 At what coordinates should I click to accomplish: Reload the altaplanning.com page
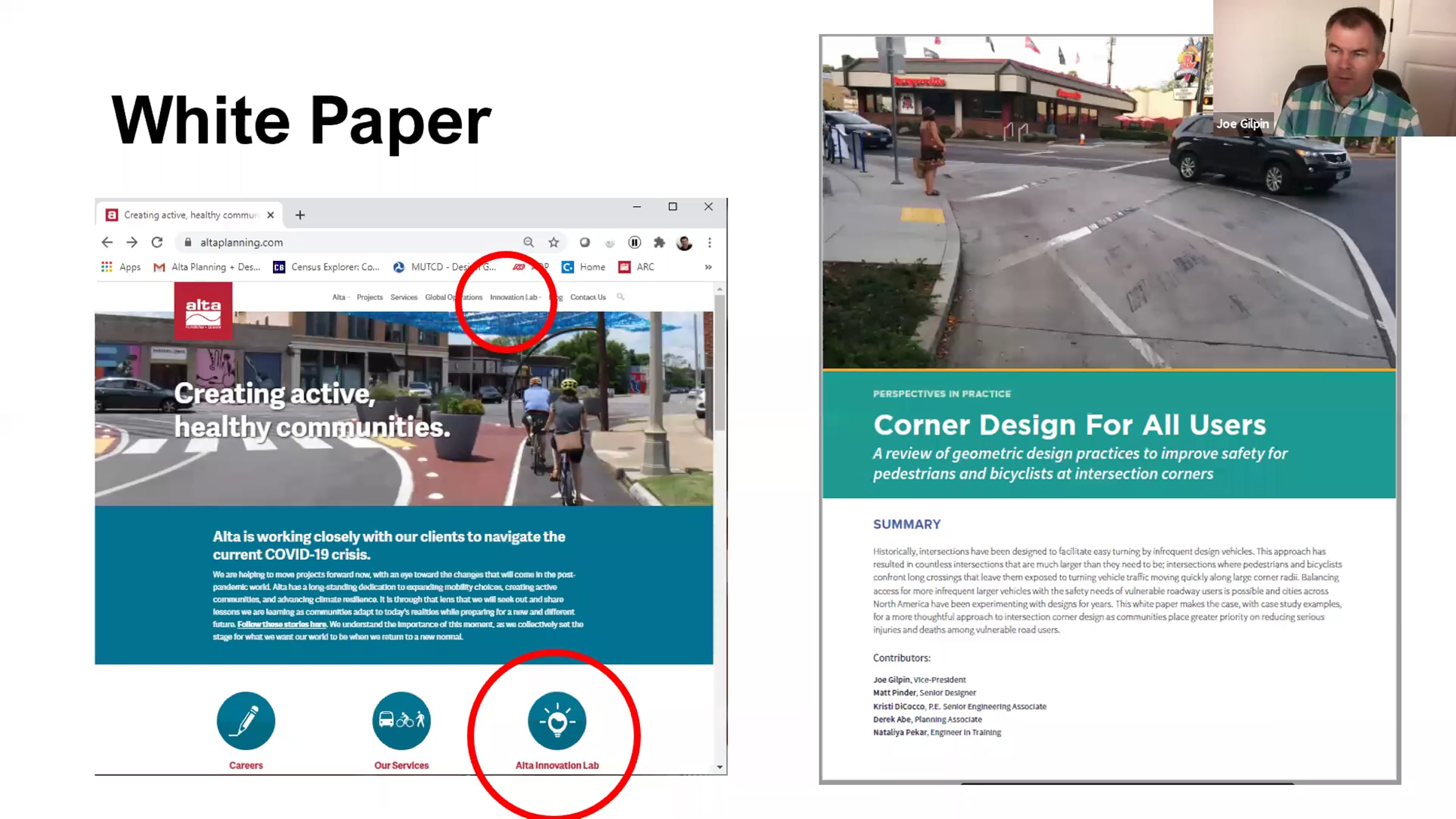click(157, 243)
